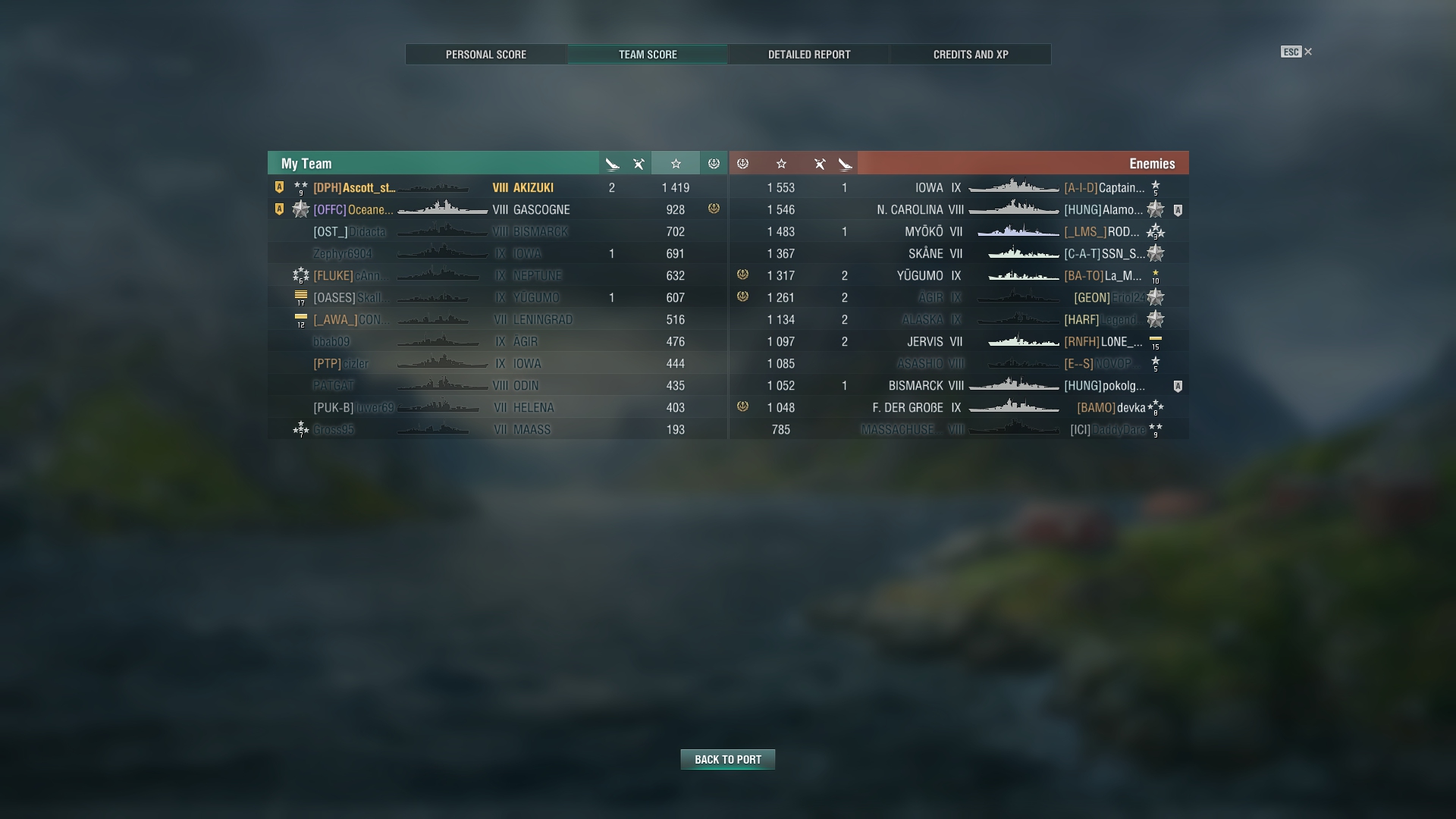This screenshot has width=1456, height=819.
Task: Sort My Team by aircraft shot down icon
Action: click(639, 164)
